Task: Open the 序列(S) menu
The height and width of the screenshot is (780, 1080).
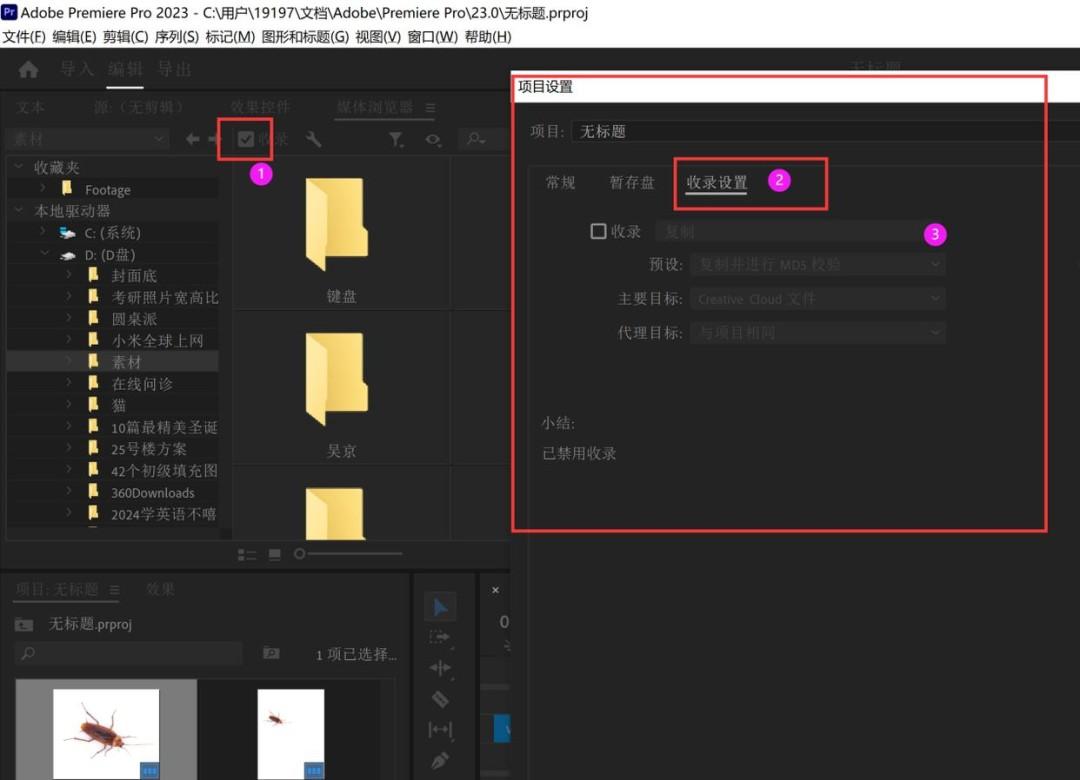Action: pyautogui.click(x=176, y=37)
